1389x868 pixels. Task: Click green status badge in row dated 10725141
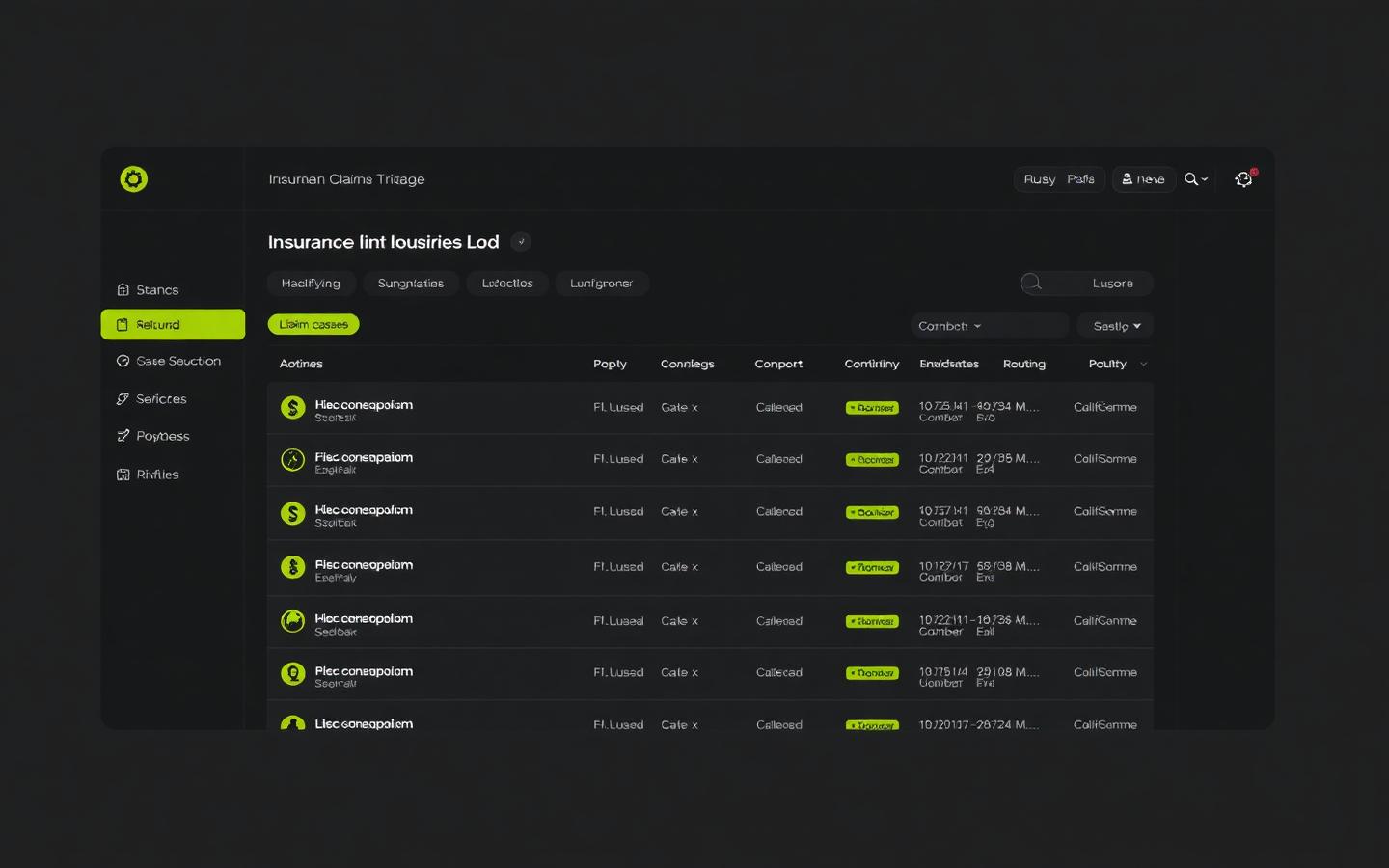pyautogui.click(x=872, y=408)
